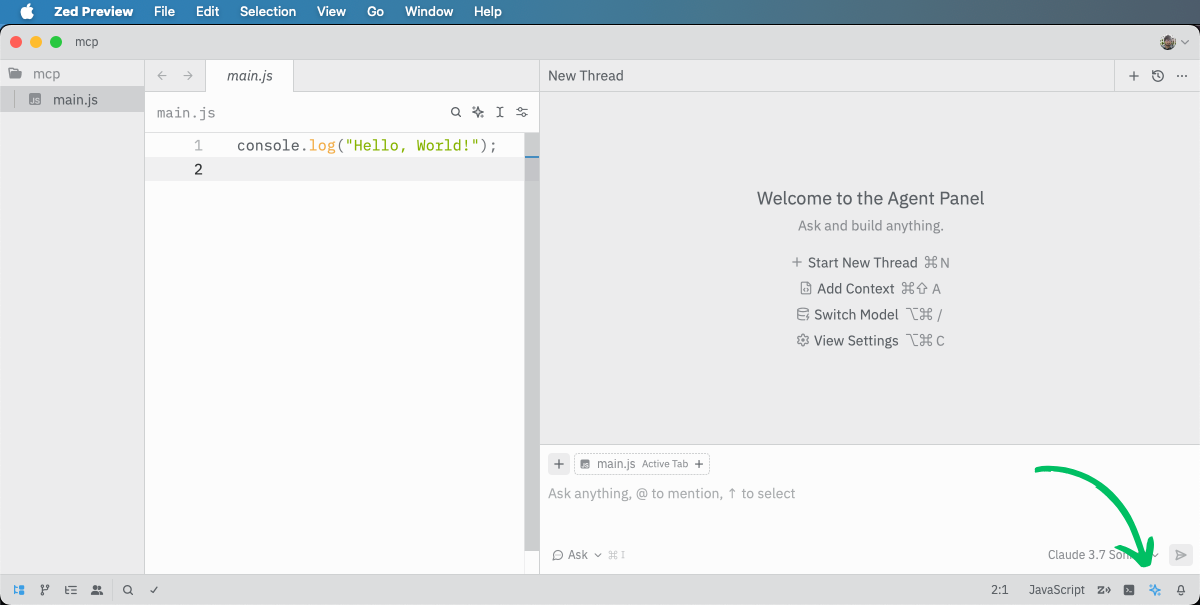Open the Collab panel people icon
This screenshot has height=605, width=1200.
(97, 590)
